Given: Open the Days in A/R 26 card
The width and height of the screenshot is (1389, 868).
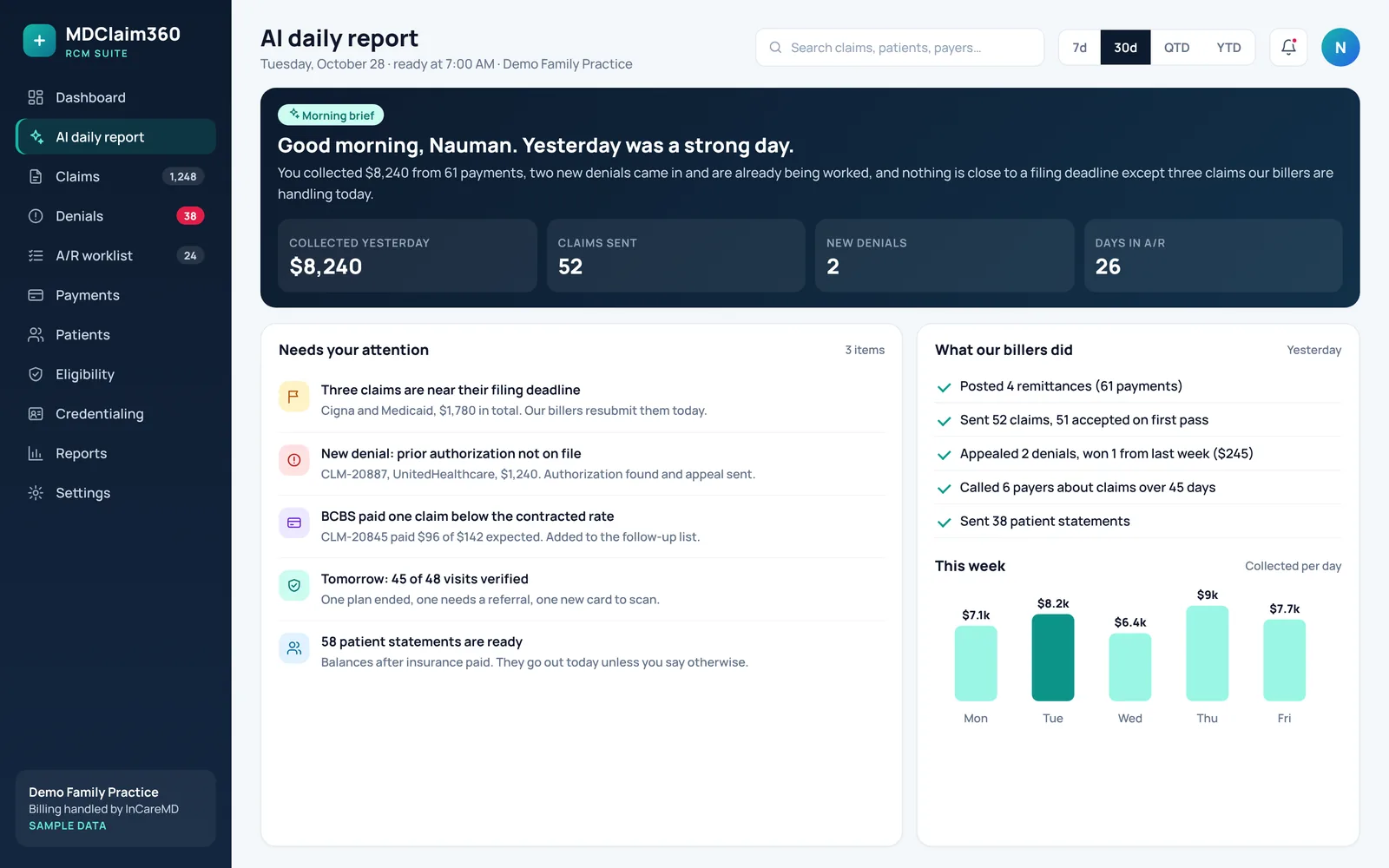Looking at the screenshot, I should 1213,255.
